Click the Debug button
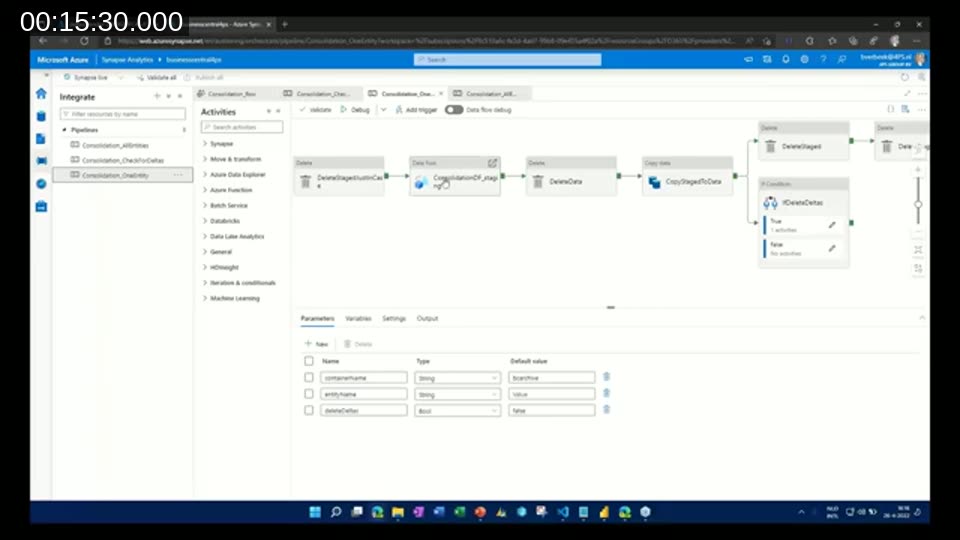Viewport: 960px width, 540px height. [355, 110]
